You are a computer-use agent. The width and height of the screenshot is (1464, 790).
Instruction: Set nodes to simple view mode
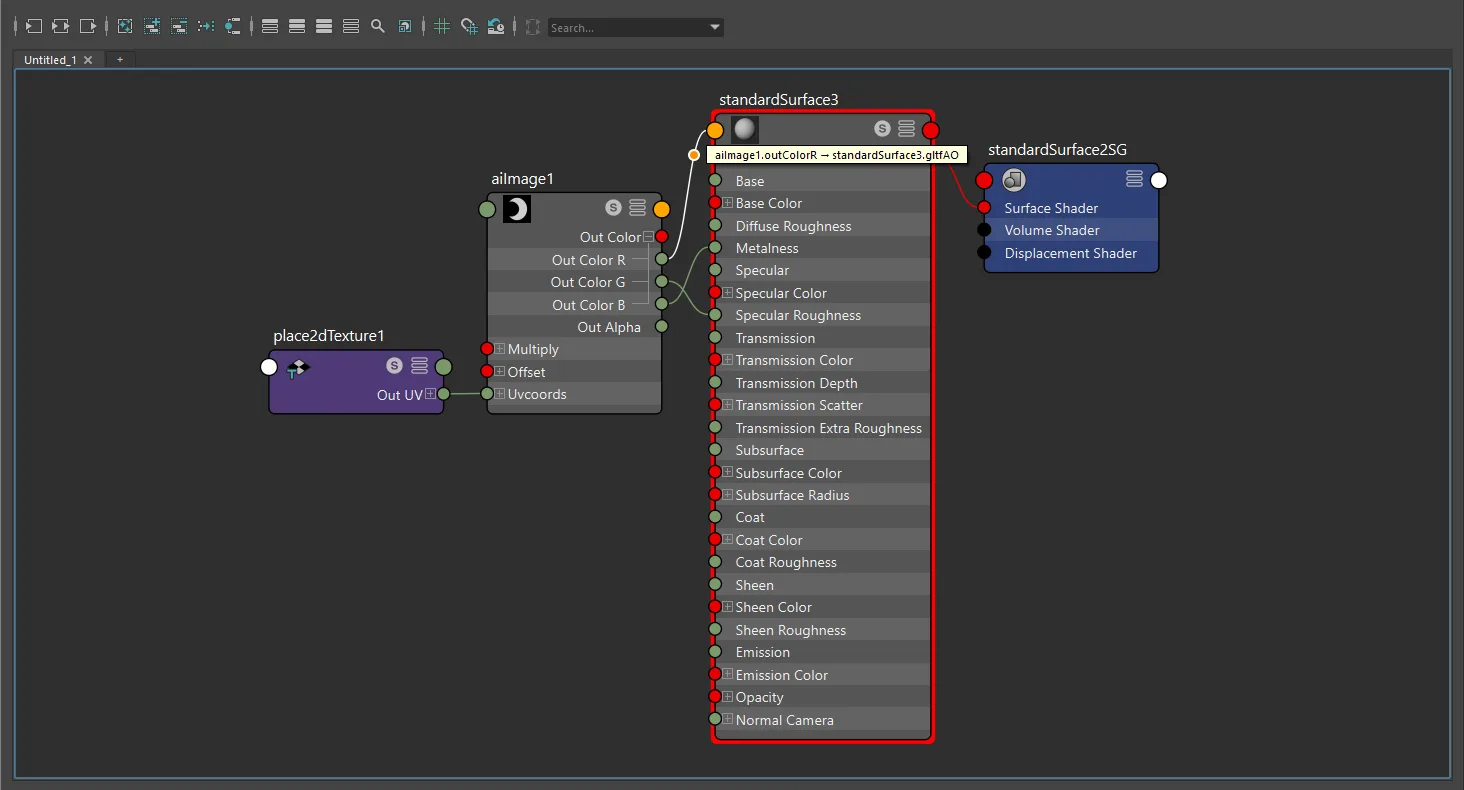[270, 27]
